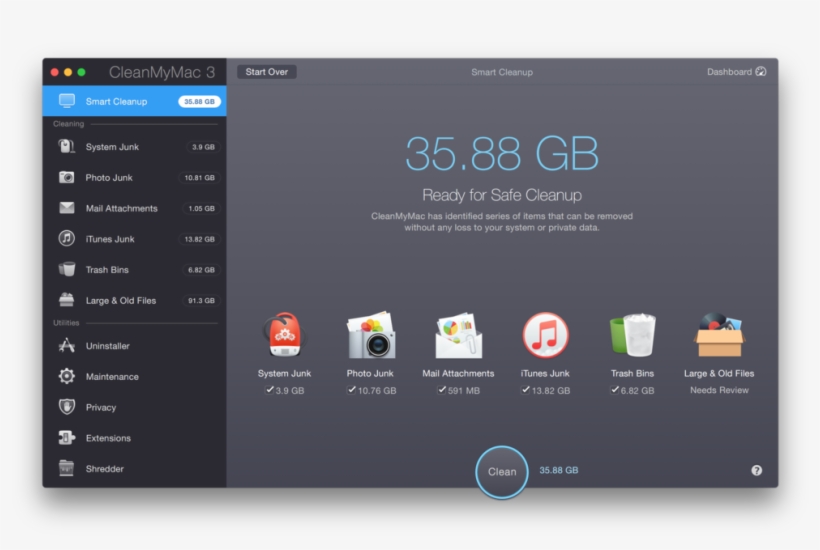Open the Mail Attachments sidebar label

(121, 208)
